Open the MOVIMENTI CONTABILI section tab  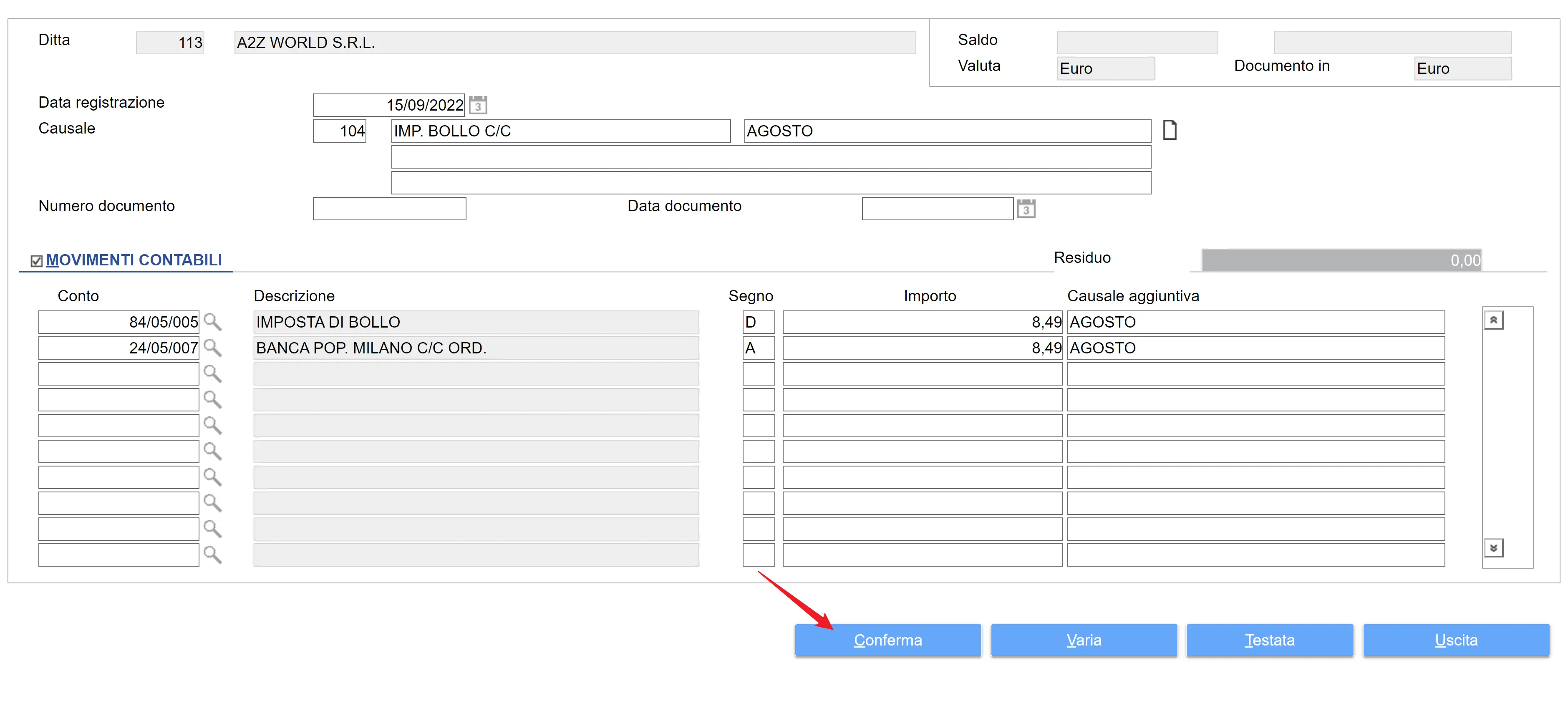pos(134,260)
